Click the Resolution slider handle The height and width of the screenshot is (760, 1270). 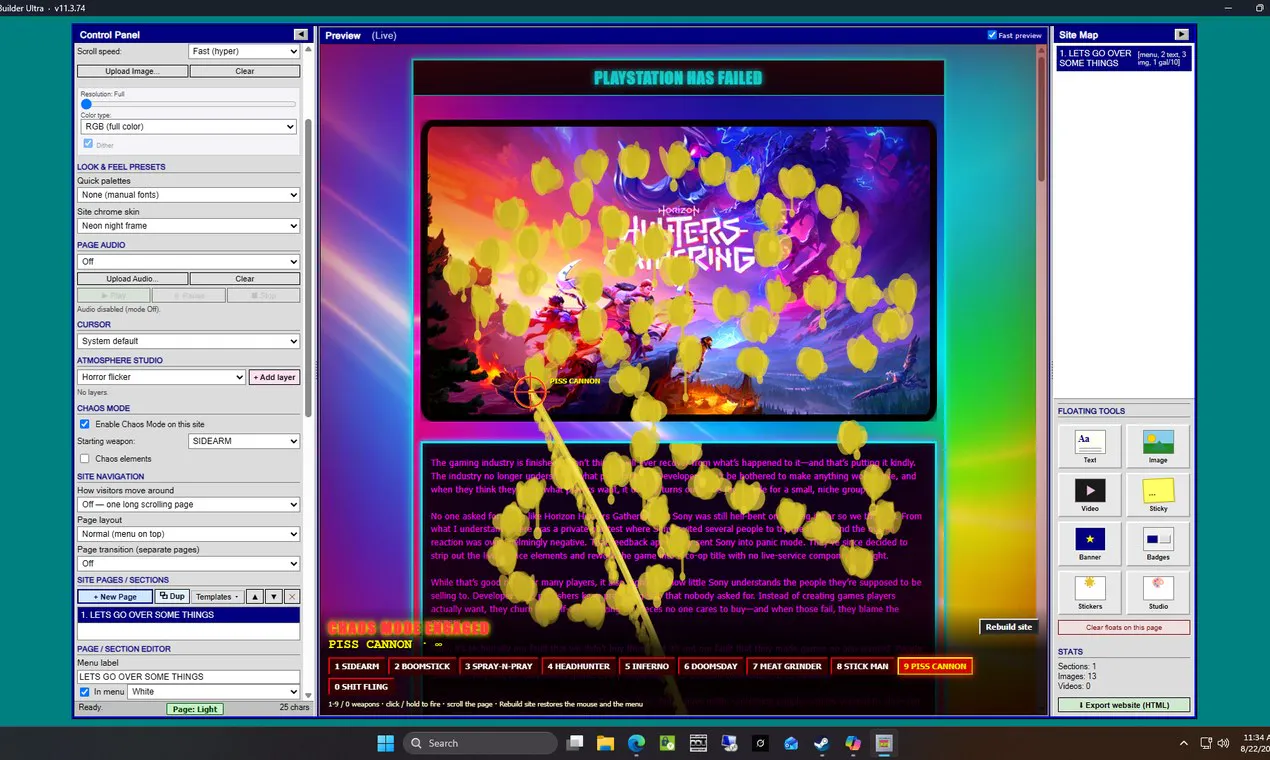coord(86,104)
